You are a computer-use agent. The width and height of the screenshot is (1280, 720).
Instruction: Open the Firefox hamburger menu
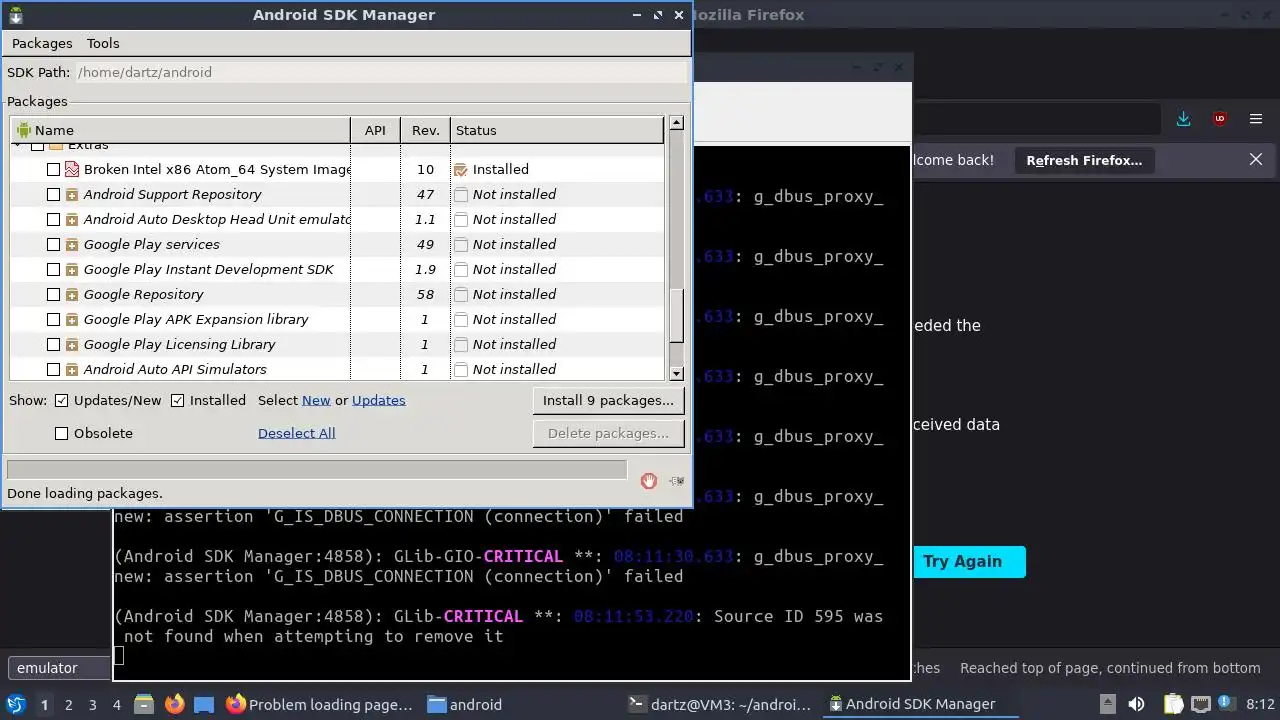tap(1256, 119)
